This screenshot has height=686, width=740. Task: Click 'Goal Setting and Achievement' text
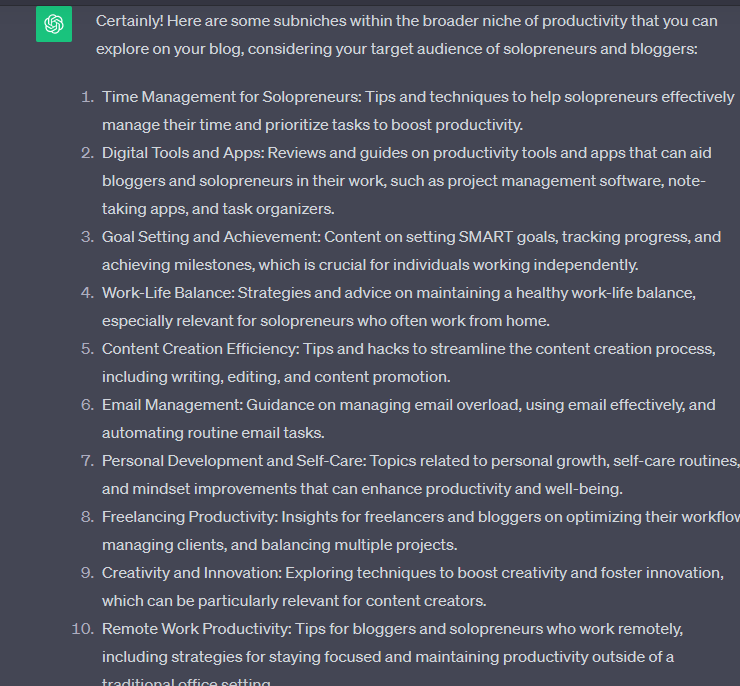pyautogui.click(x=211, y=237)
